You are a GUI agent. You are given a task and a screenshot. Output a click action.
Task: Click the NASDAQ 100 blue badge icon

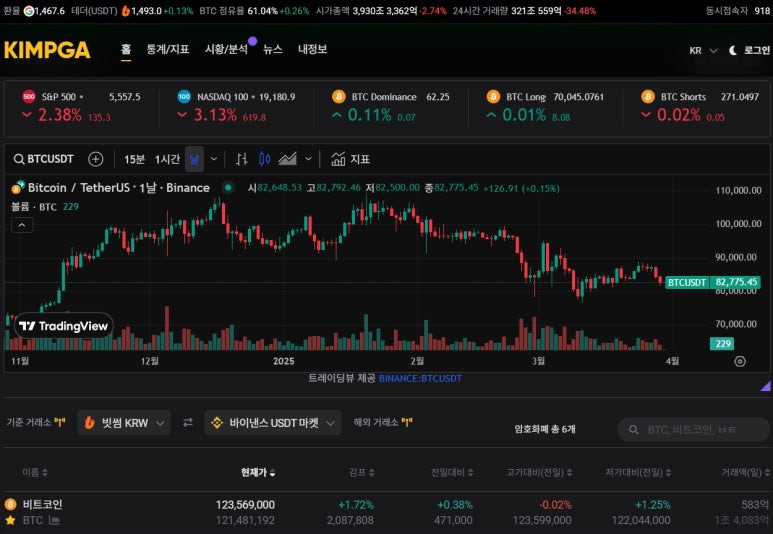click(x=184, y=97)
